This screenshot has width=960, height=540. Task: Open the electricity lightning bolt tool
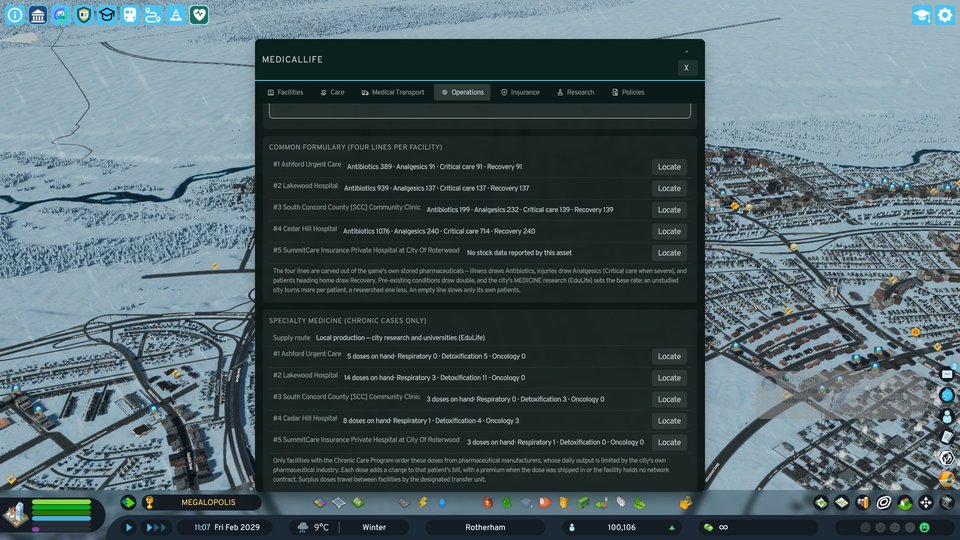[x=422, y=503]
